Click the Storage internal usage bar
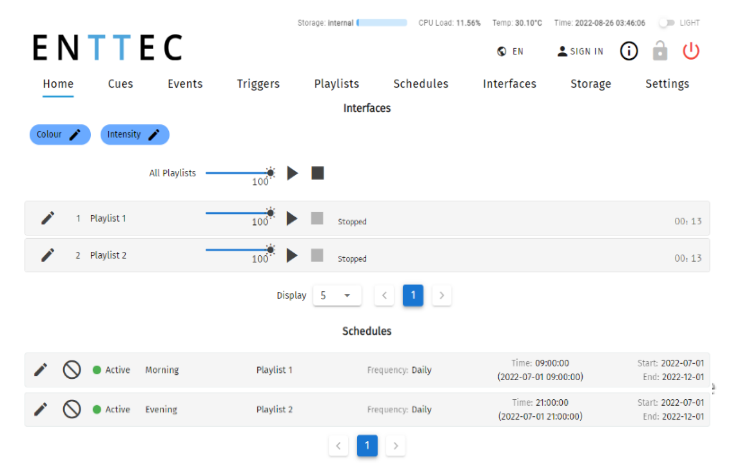 382,22
